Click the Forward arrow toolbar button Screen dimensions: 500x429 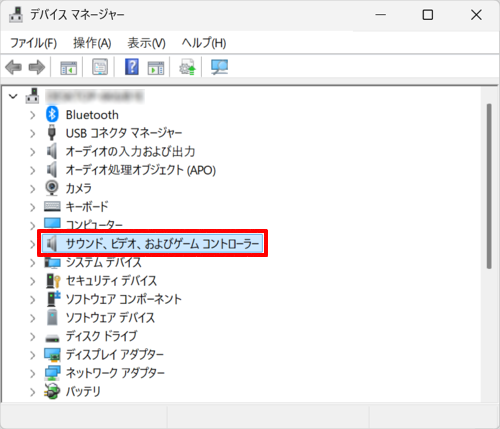point(37,67)
